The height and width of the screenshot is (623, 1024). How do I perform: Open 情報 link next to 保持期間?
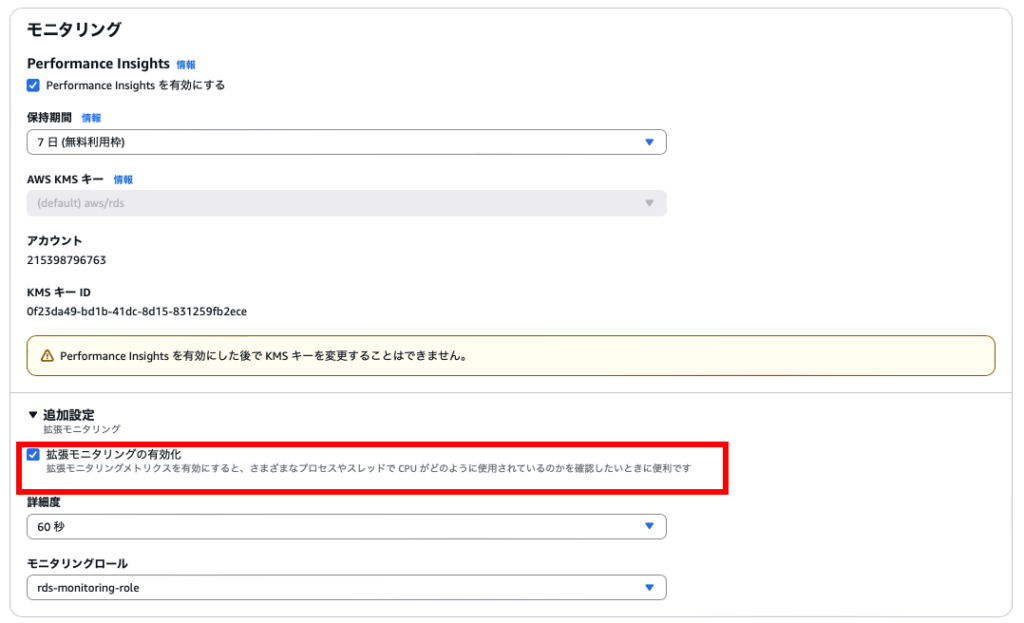coord(91,118)
